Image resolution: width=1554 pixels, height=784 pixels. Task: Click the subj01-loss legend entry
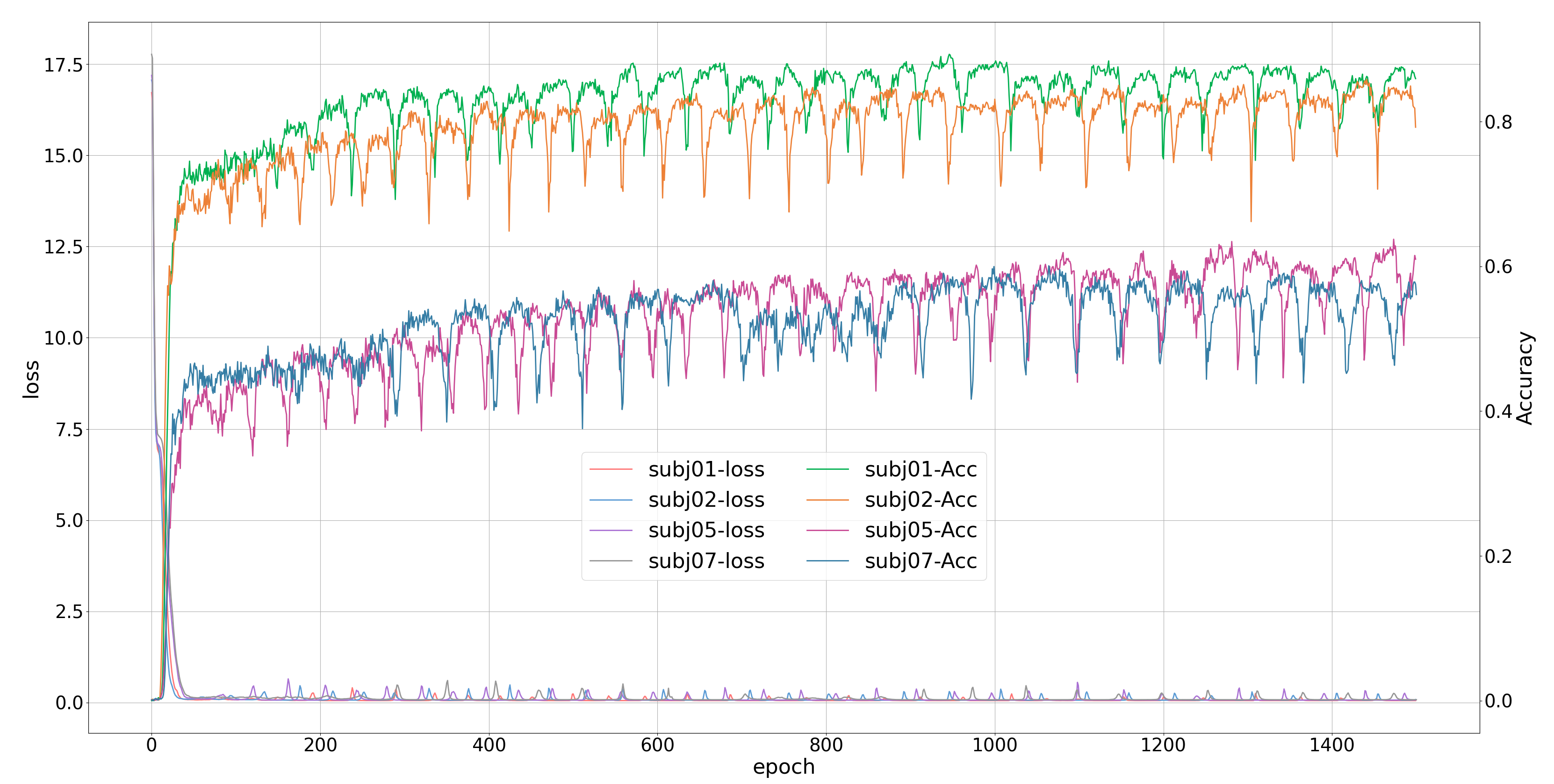coord(706,469)
